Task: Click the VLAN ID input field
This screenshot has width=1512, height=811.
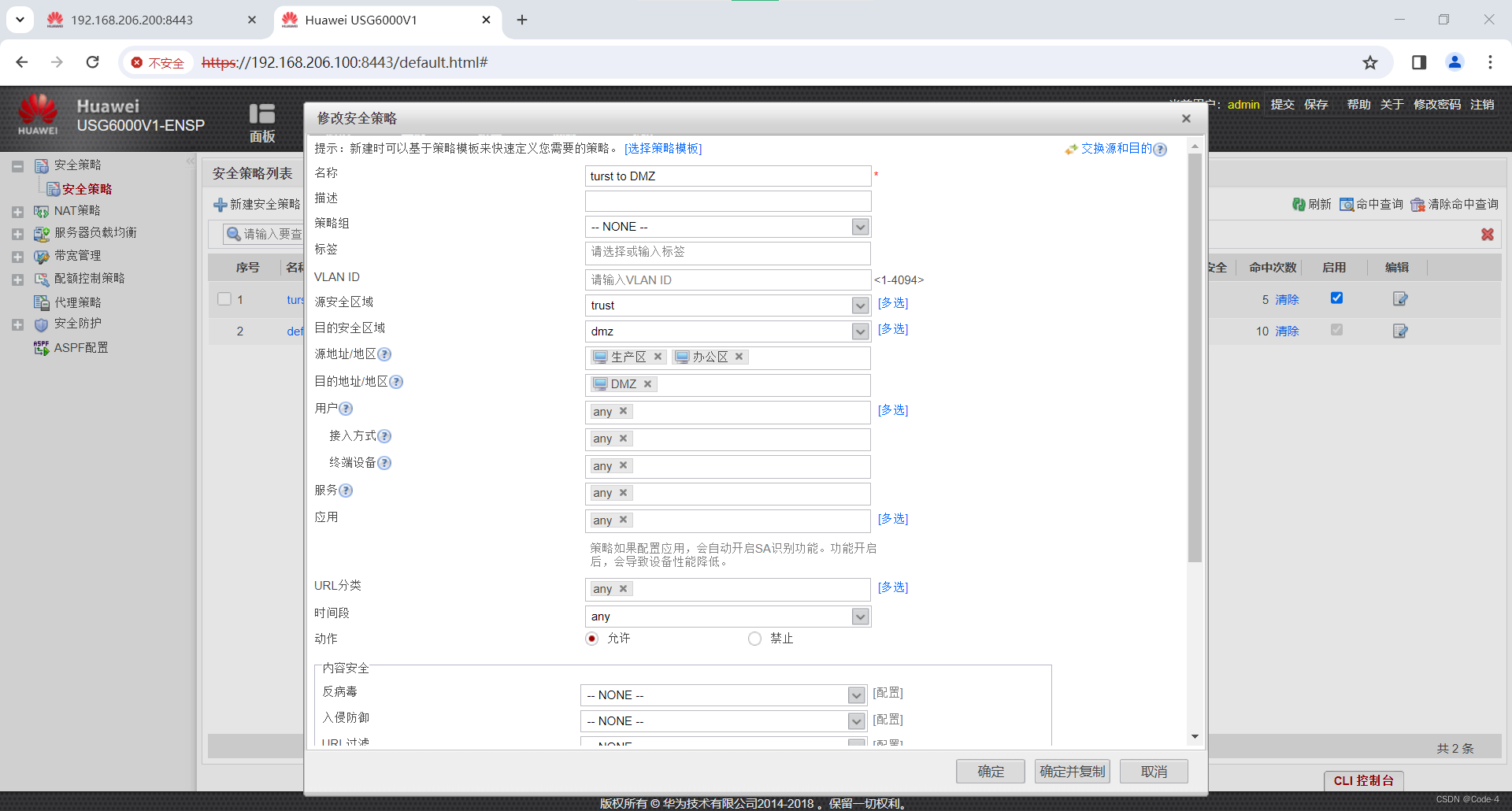Action: pos(728,280)
